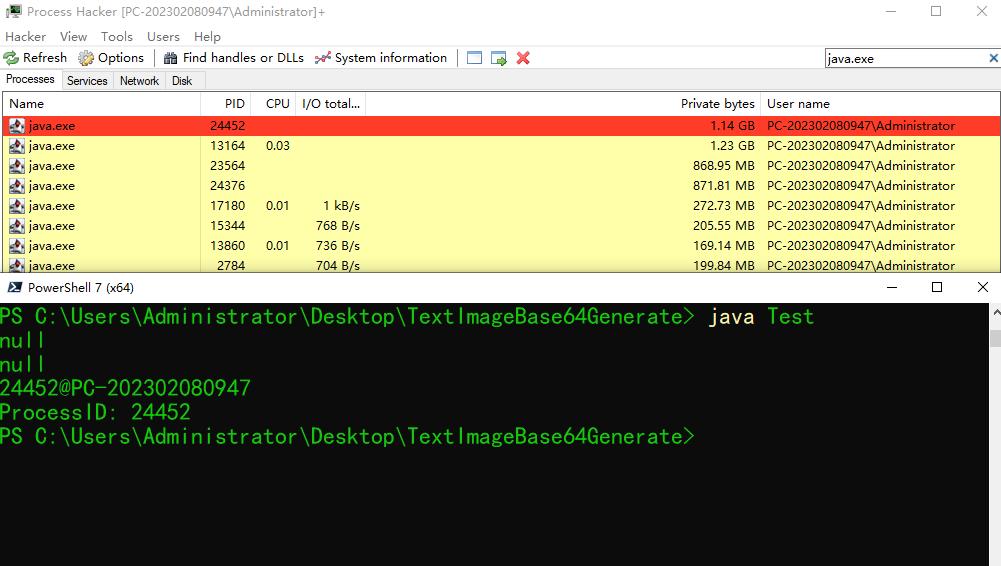Click the 1.14 GB private bytes value
The width and height of the screenshot is (1001, 566).
[x=732, y=126]
